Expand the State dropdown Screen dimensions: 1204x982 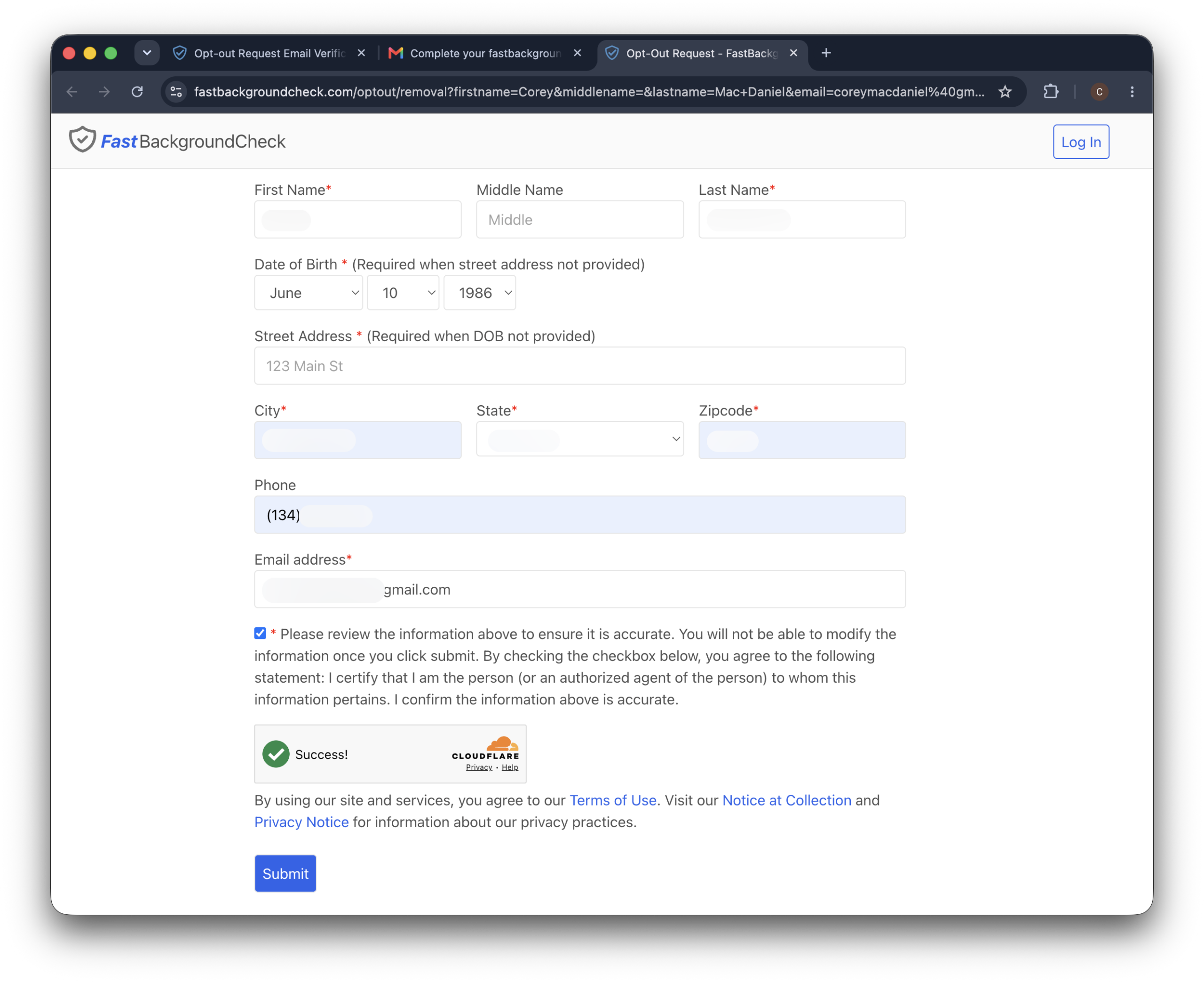[580, 439]
